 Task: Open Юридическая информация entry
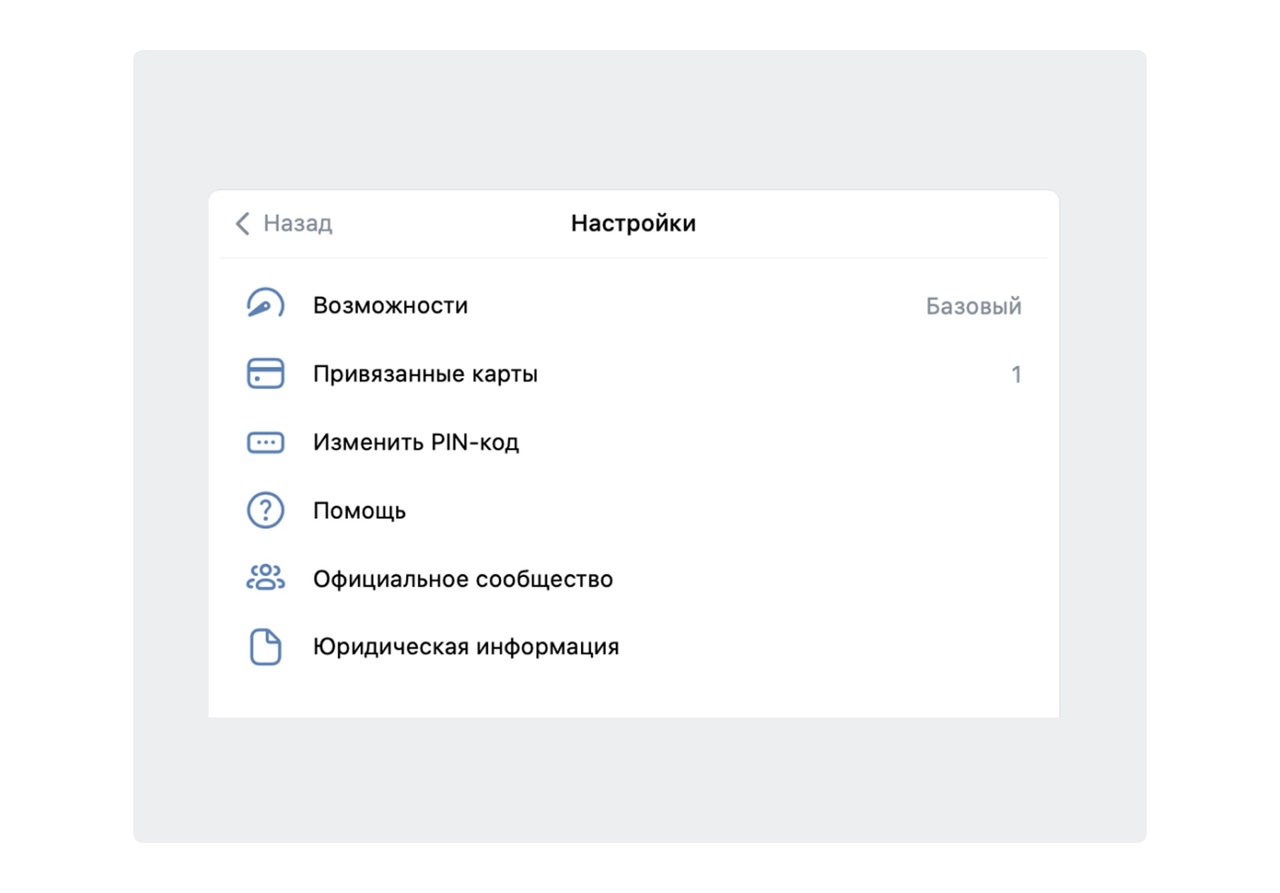[x=634, y=647]
